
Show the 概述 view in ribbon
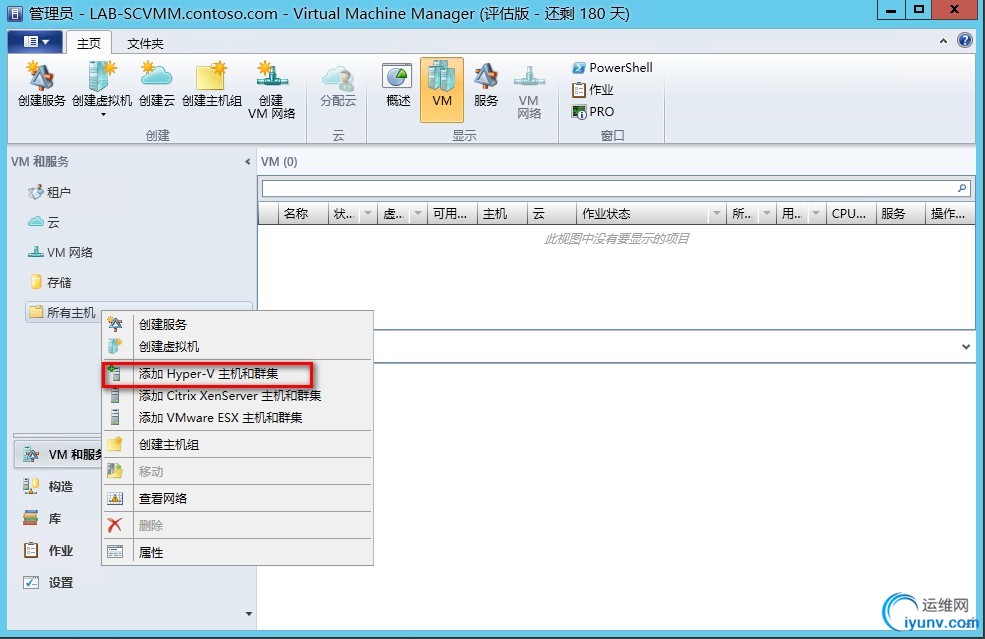398,85
